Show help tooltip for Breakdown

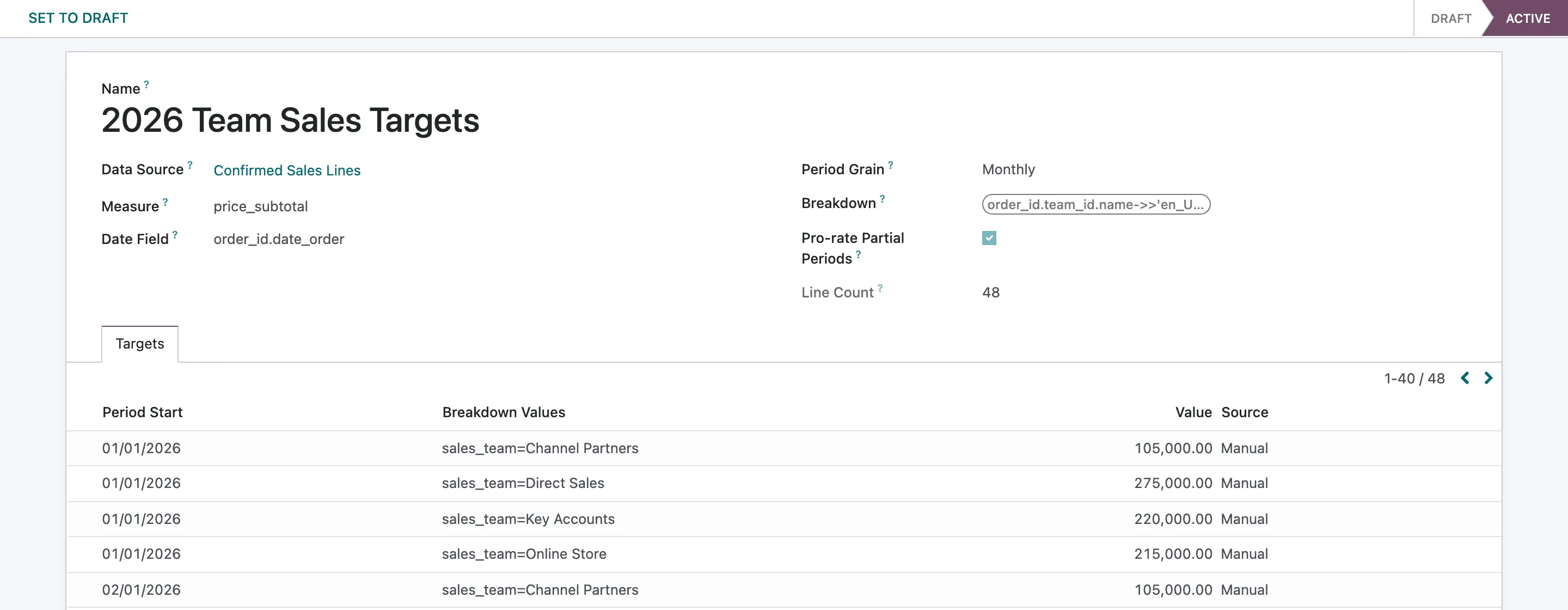pos(882,198)
